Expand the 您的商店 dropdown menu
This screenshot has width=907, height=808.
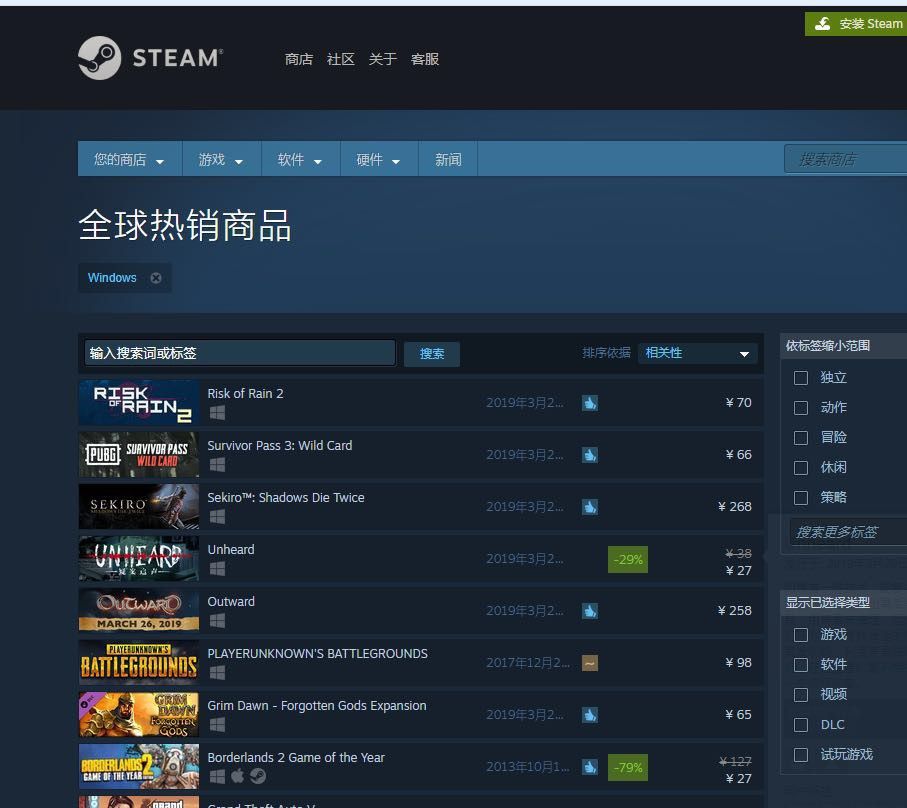[x=130, y=159]
